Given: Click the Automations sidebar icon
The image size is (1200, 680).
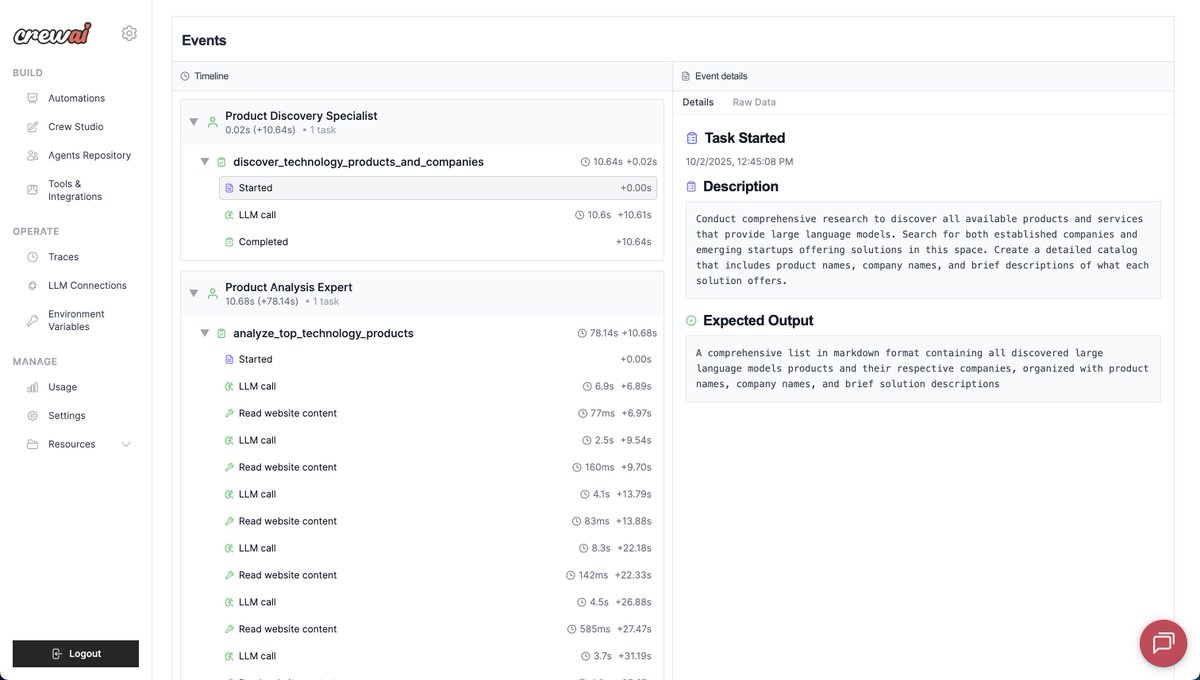Looking at the screenshot, I should [33, 98].
